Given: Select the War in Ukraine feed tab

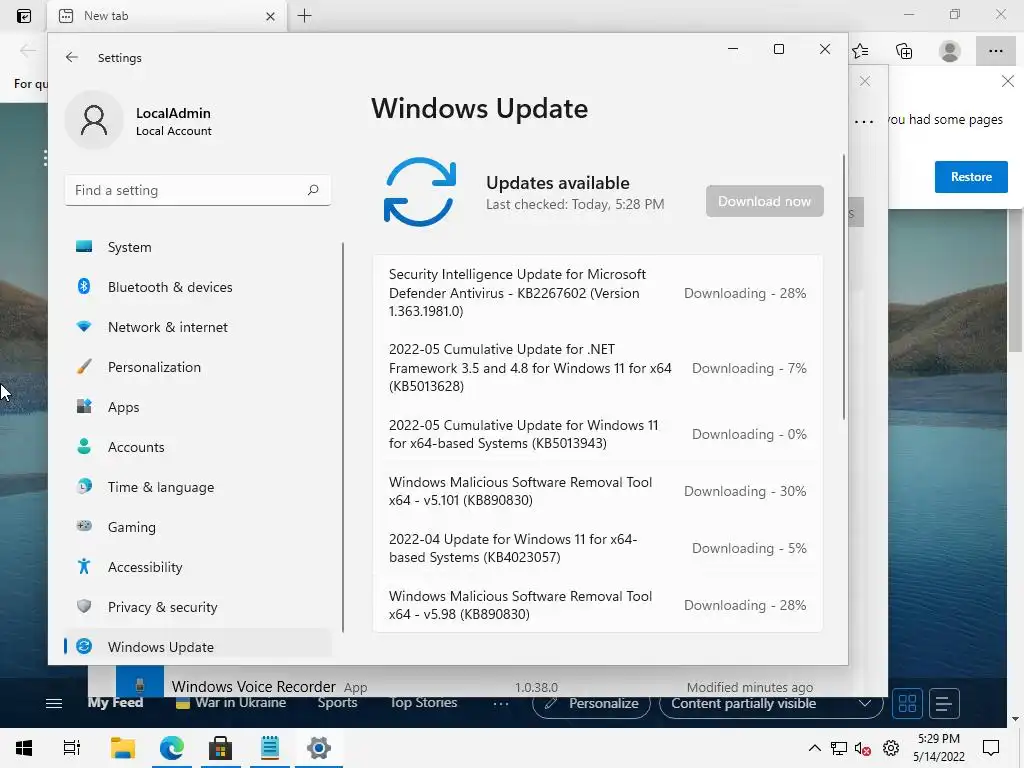Looking at the screenshot, I should pyautogui.click(x=231, y=703).
